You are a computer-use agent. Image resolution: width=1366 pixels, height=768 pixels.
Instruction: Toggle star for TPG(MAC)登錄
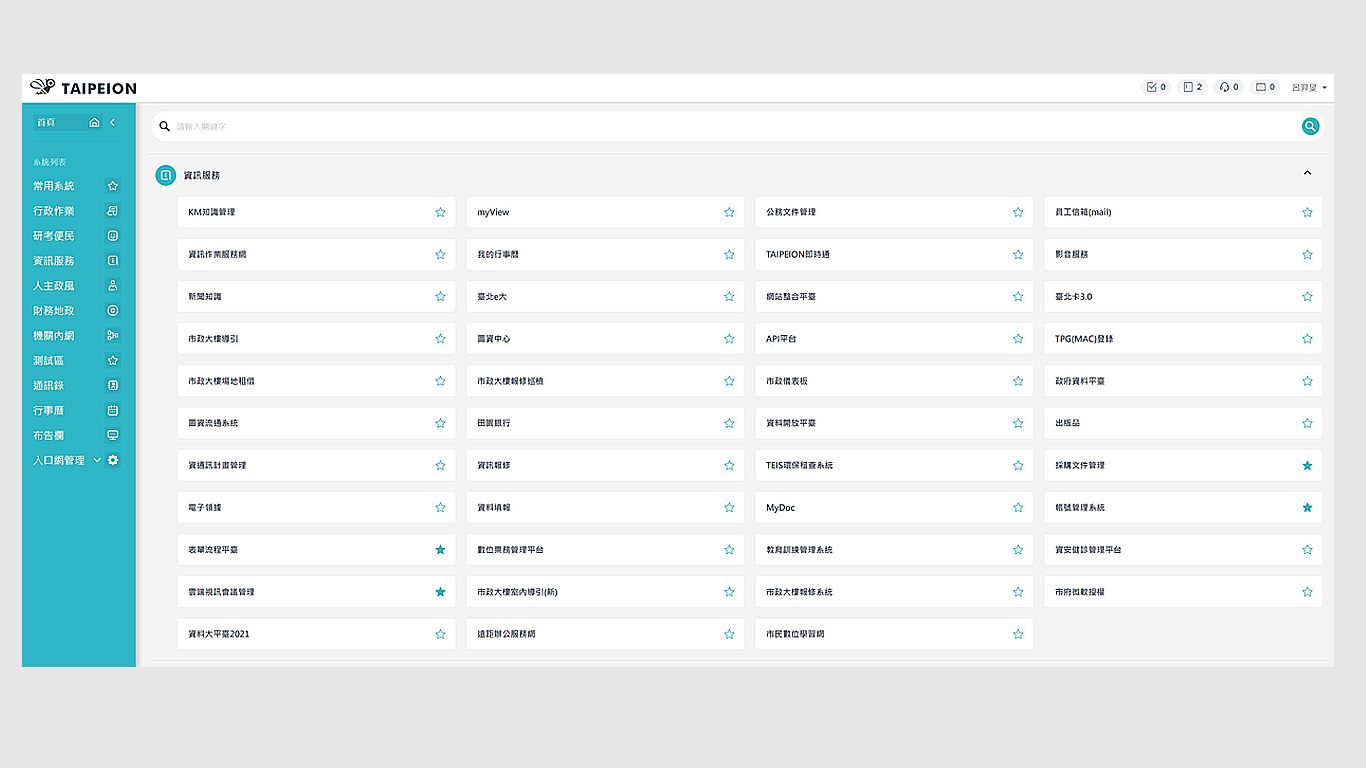point(1307,339)
